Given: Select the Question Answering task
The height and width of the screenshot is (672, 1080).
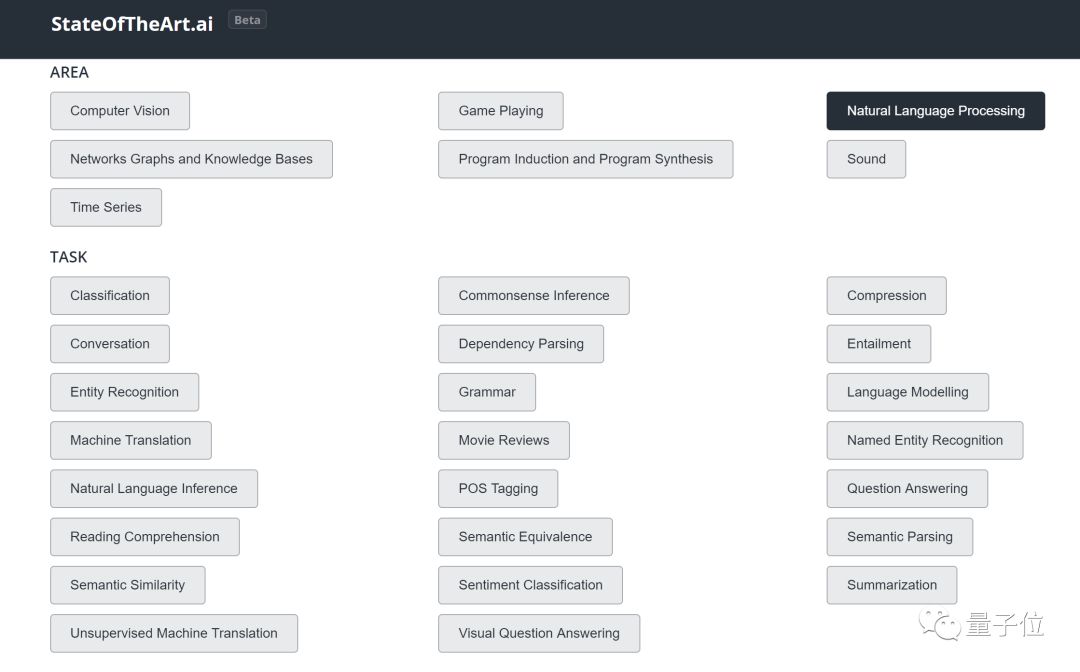Looking at the screenshot, I should pos(907,489).
